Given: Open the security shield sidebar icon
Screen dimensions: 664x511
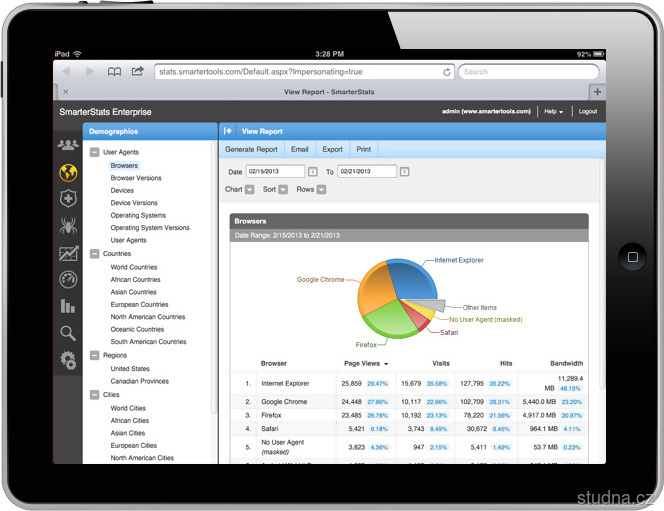Looking at the screenshot, I should (68, 199).
